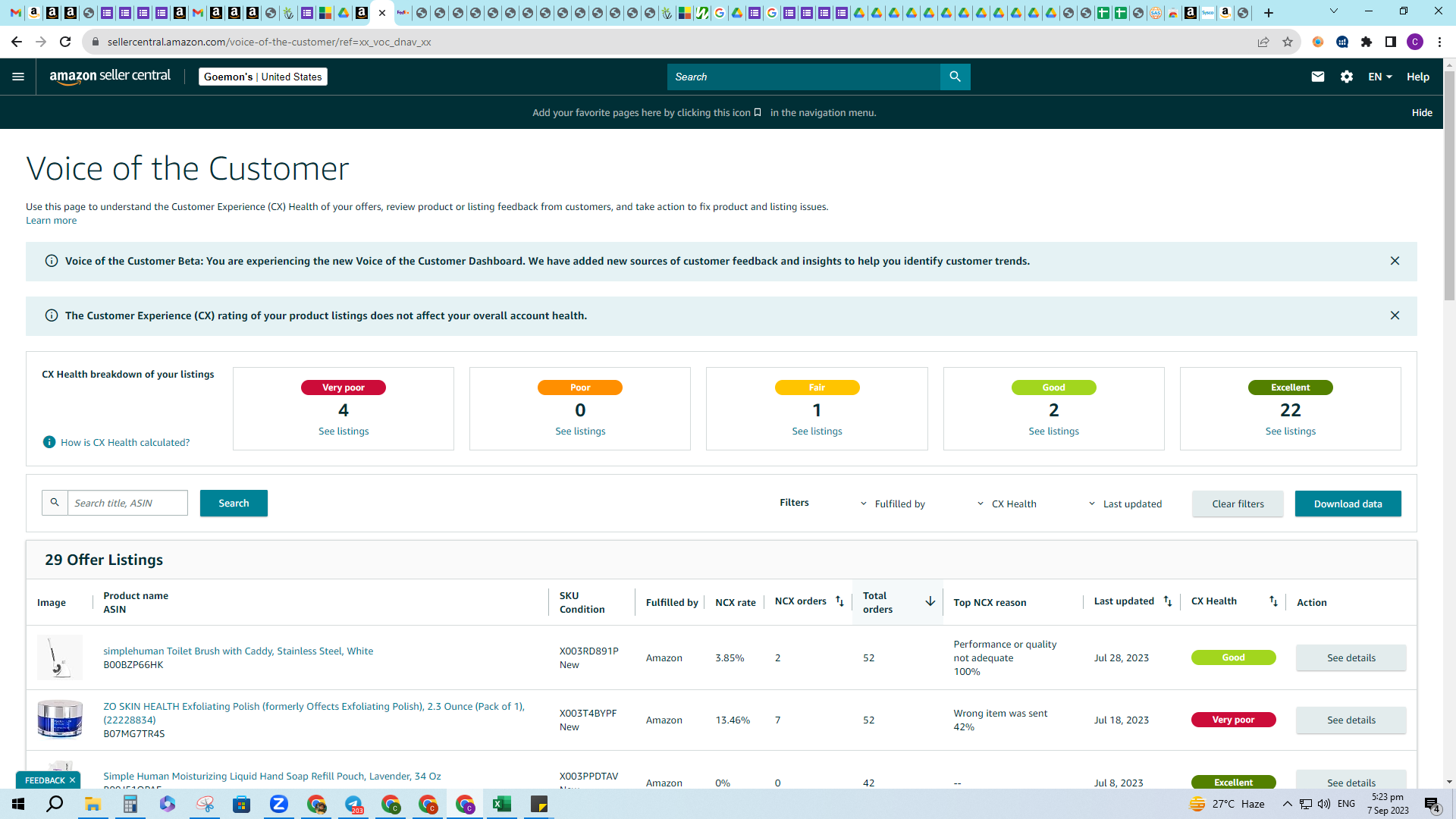
Task: Open the Help menu
Action: [x=1418, y=77]
